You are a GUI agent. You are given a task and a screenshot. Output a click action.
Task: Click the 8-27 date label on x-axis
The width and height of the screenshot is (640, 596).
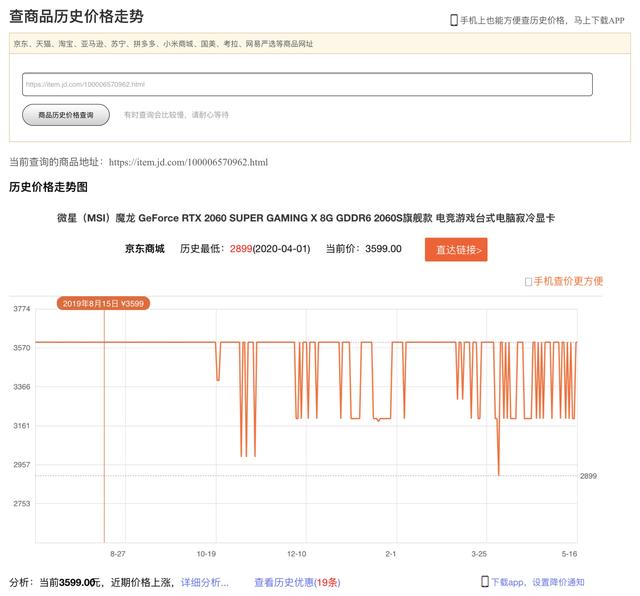(118, 554)
